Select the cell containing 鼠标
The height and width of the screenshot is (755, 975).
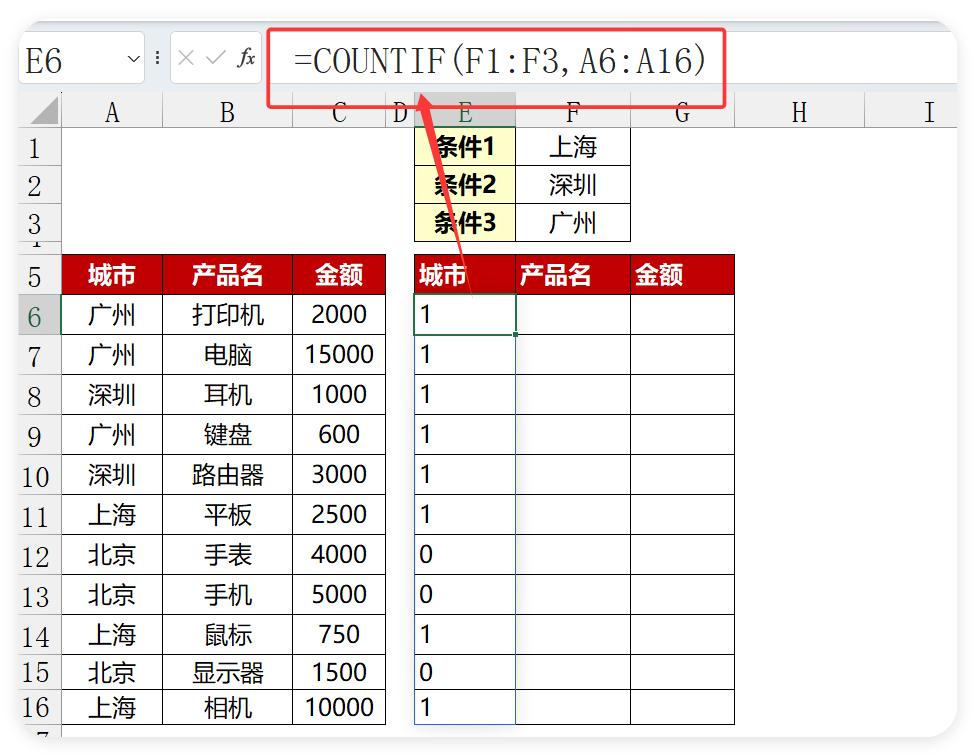(x=228, y=634)
